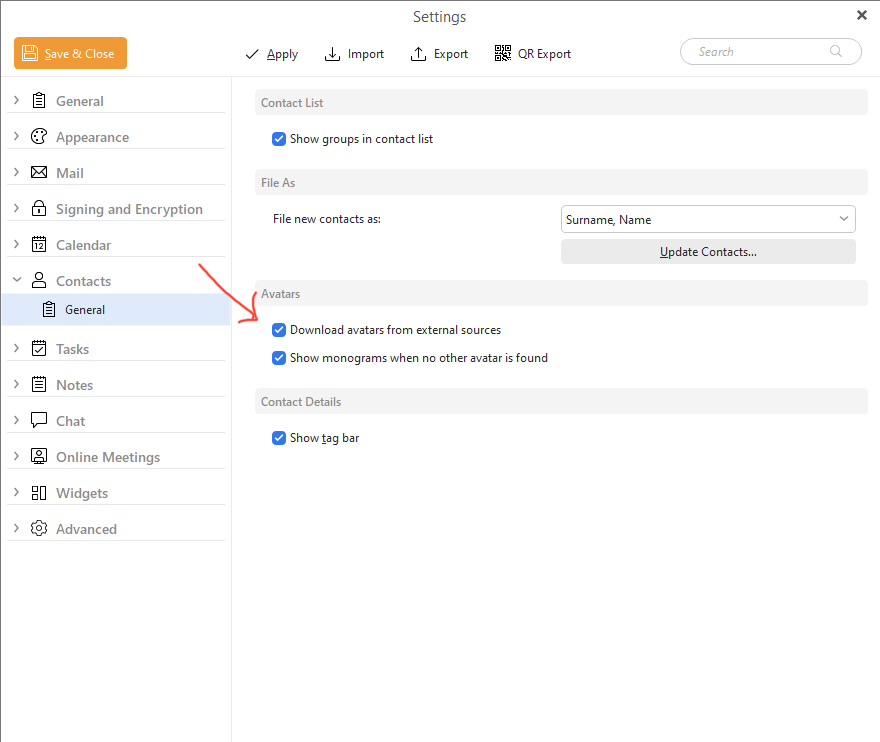880x742 pixels.
Task: Uncheck Download avatars from external sources
Action: [x=279, y=330]
